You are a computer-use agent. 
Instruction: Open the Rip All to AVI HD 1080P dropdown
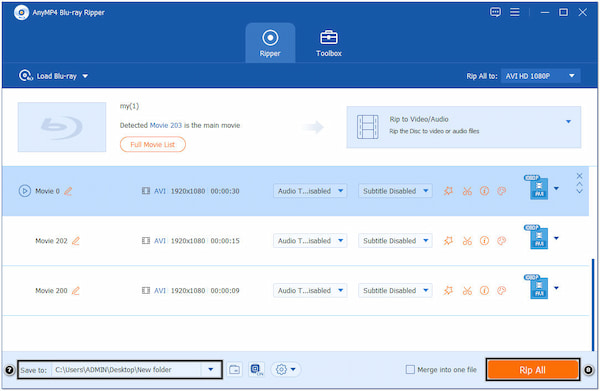(540, 76)
